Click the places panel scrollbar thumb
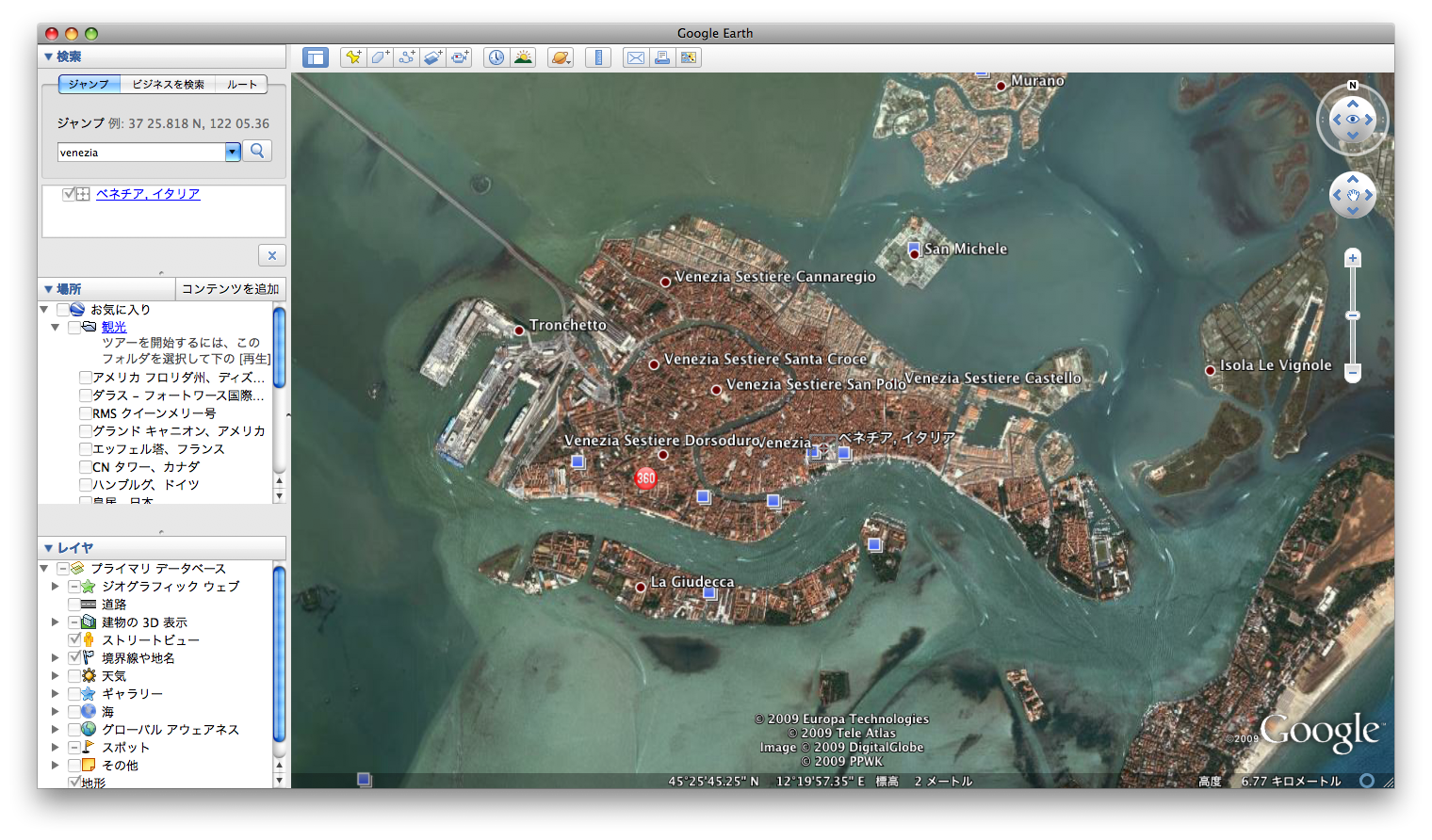This screenshot has width=1432, height=840. tap(279, 346)
